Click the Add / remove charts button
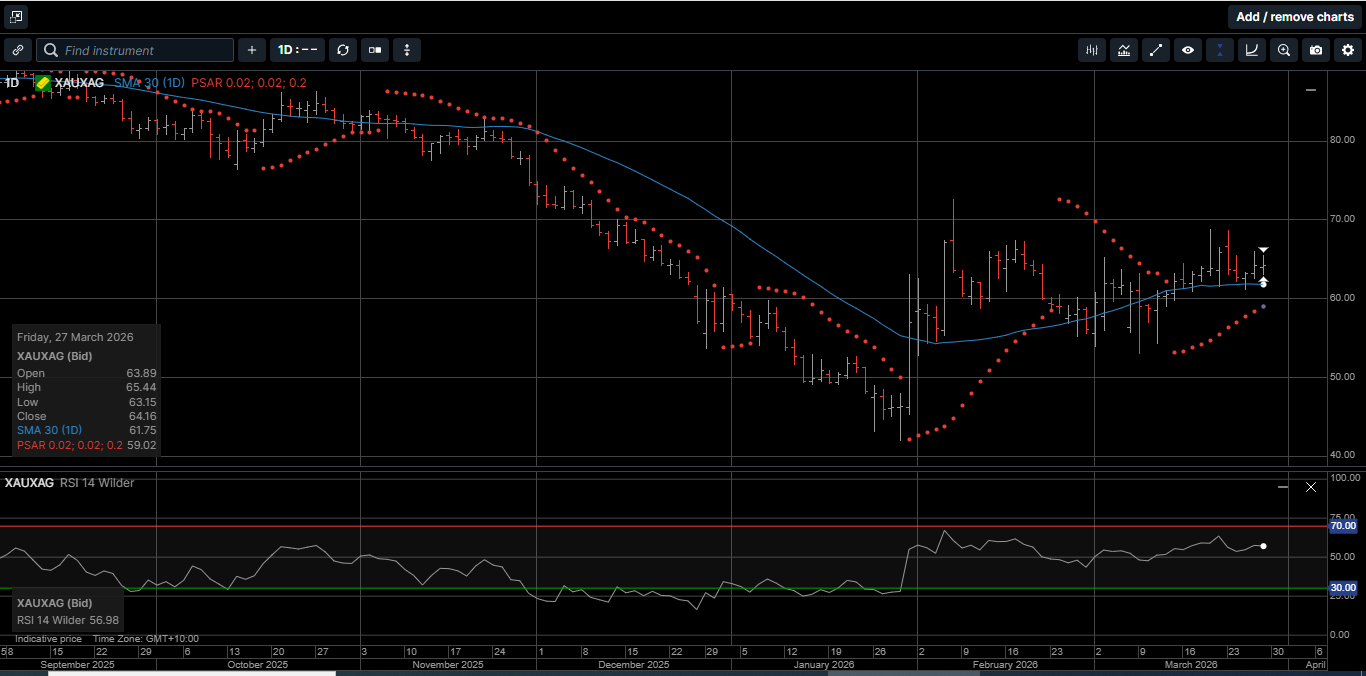The image size is (1366, 676). click(1294, 16)
